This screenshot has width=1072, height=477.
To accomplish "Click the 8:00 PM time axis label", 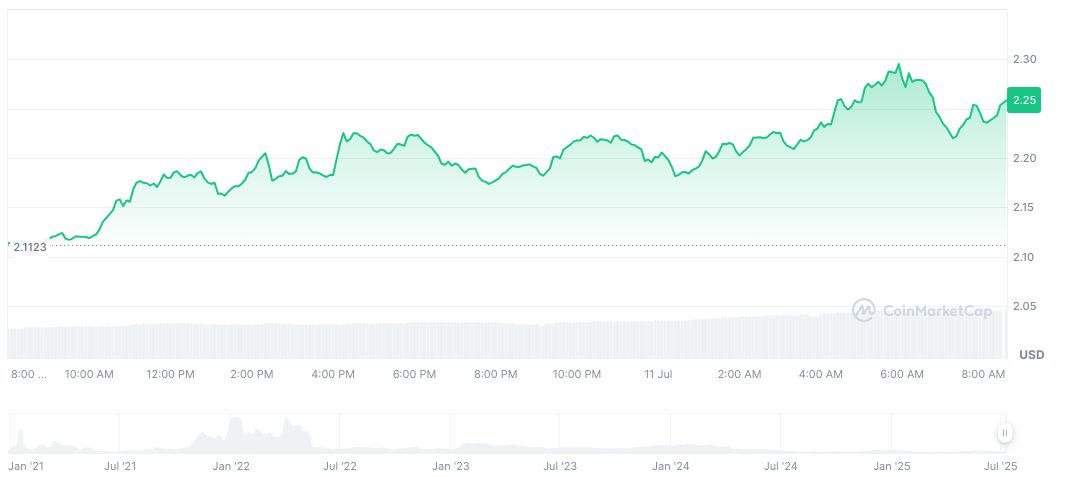I will (496, 374).
